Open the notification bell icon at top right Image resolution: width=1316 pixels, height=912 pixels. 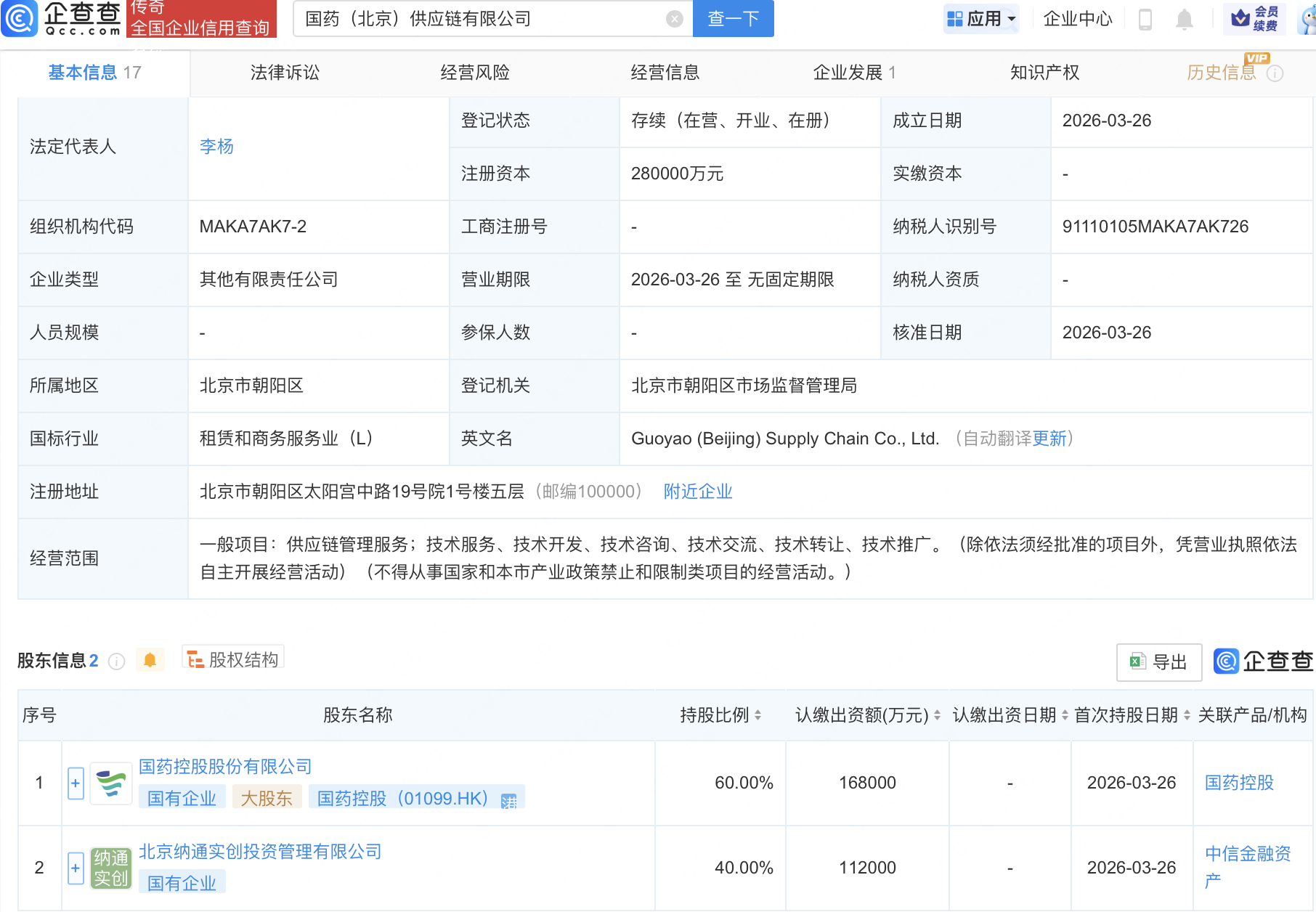point(1184,20)
